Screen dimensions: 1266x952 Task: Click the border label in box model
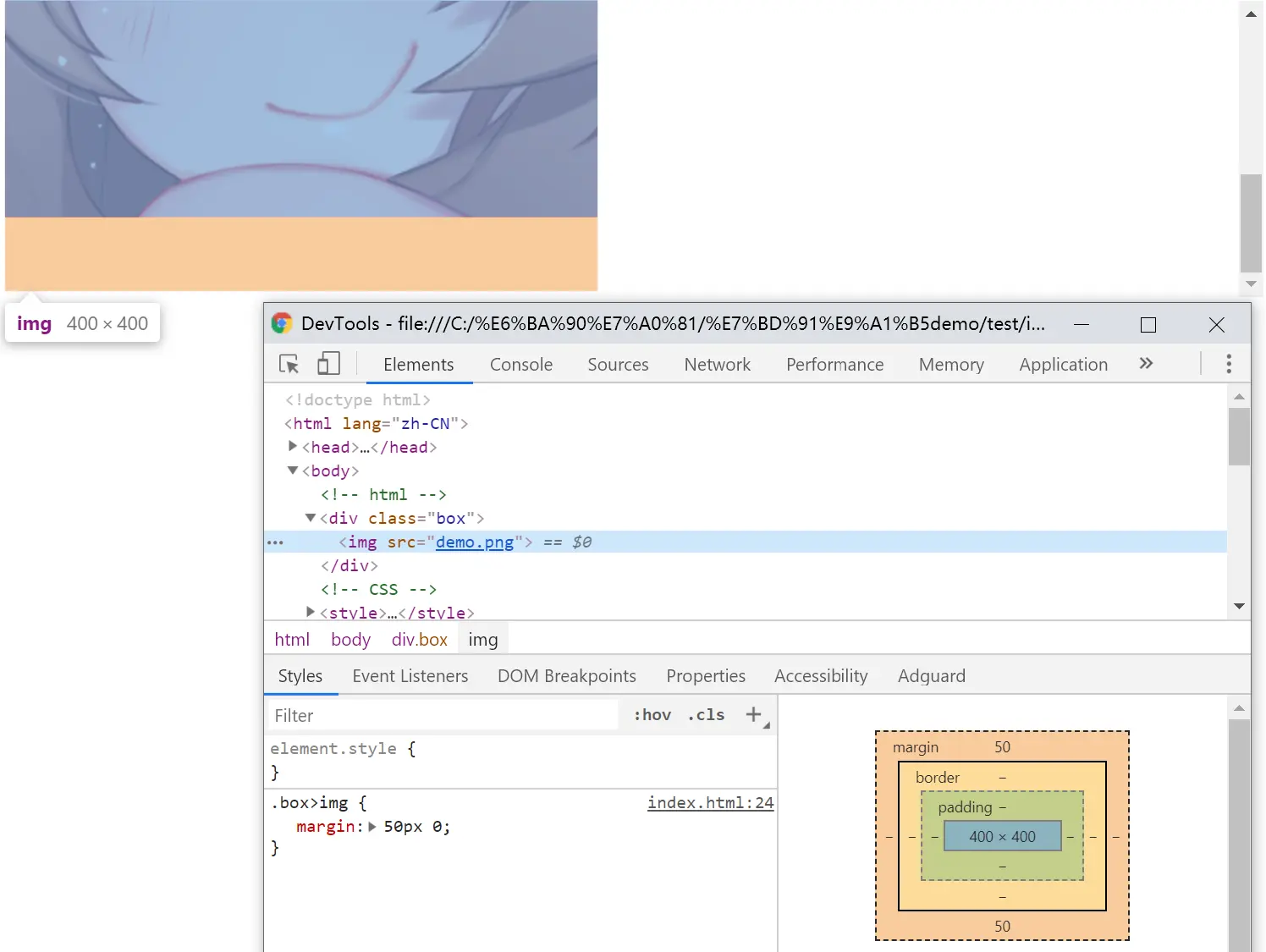(938, 778)
